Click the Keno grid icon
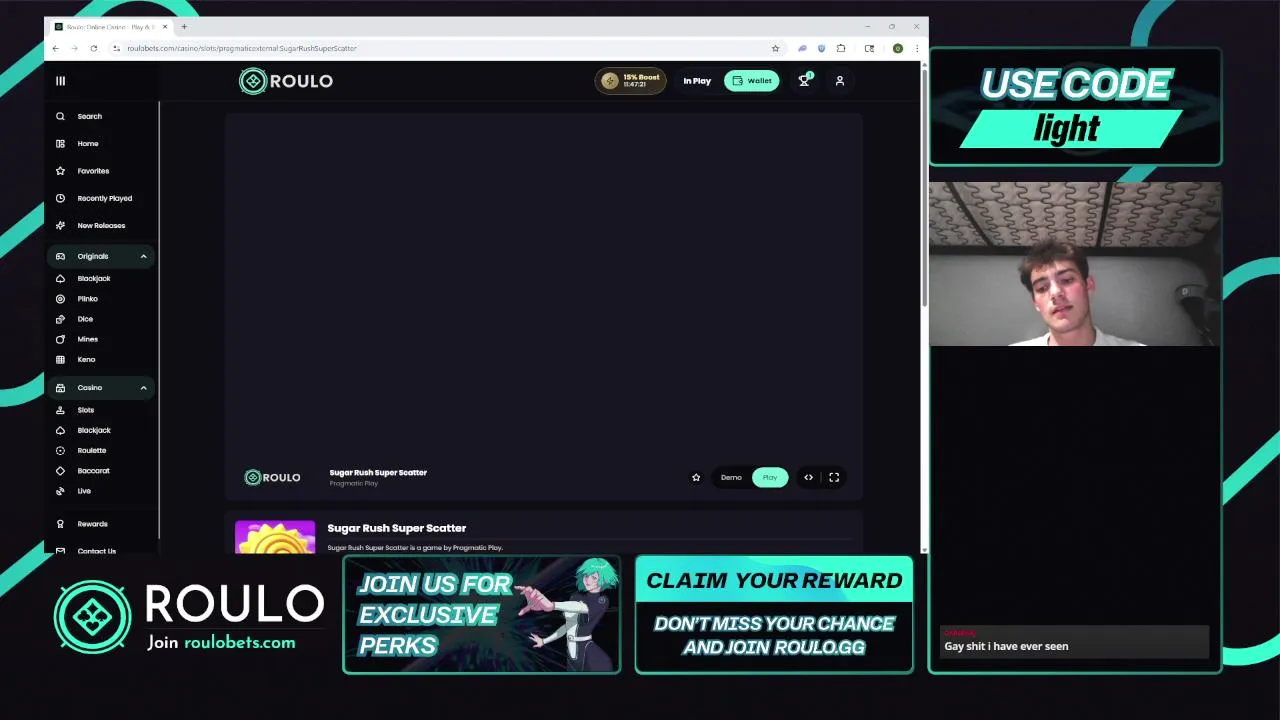 tap(60, 359)
